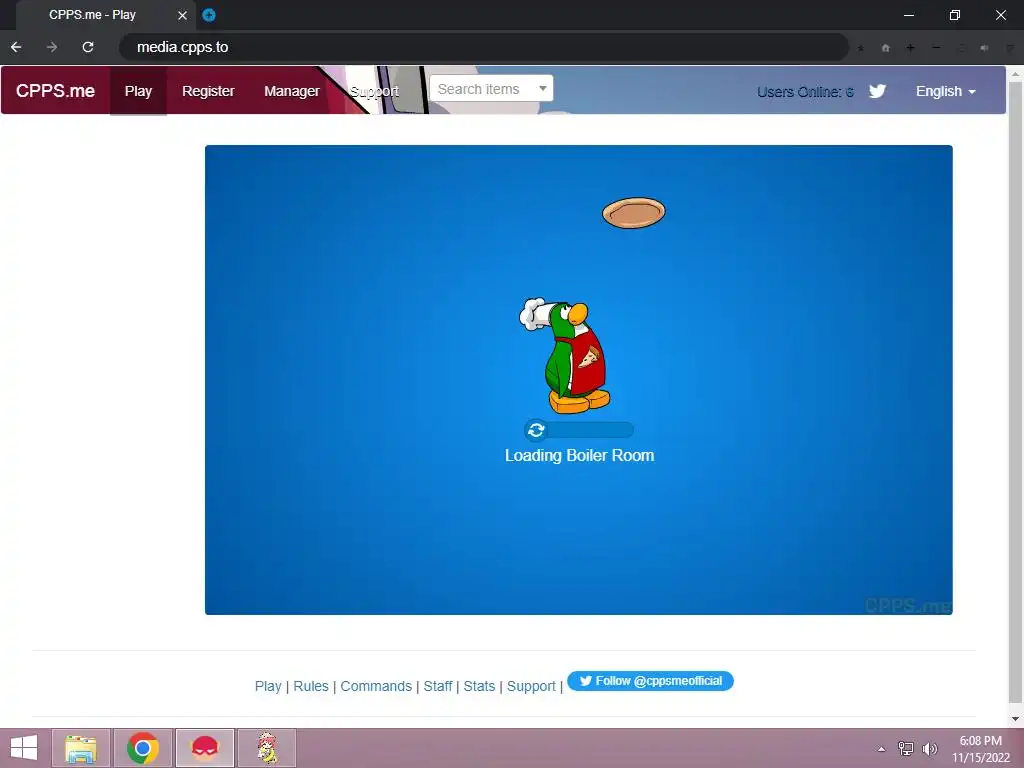Click the zoom-out minus icon in the toolbar

coord(936,48)
